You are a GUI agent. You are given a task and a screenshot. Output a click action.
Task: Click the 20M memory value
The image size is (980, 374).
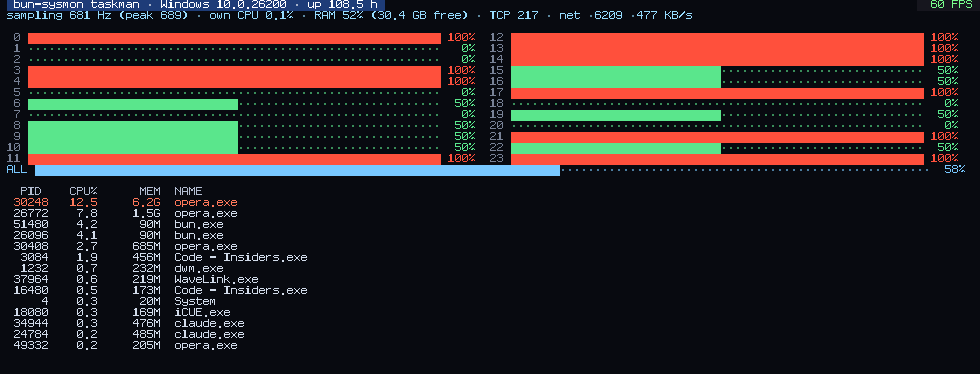[x=150, y=301]
